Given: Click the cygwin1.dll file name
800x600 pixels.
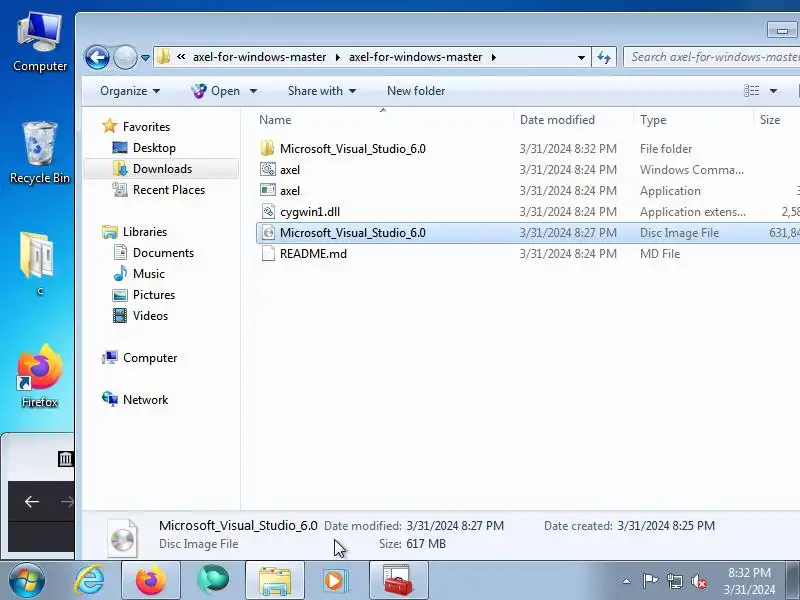Looking at the screenshot, I should point(310,212).
